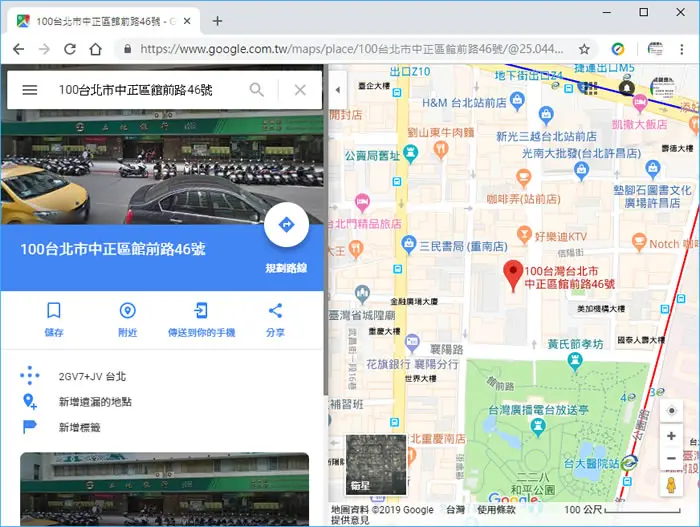
Task: Open a new browser tab
Action: click(217, 21)
